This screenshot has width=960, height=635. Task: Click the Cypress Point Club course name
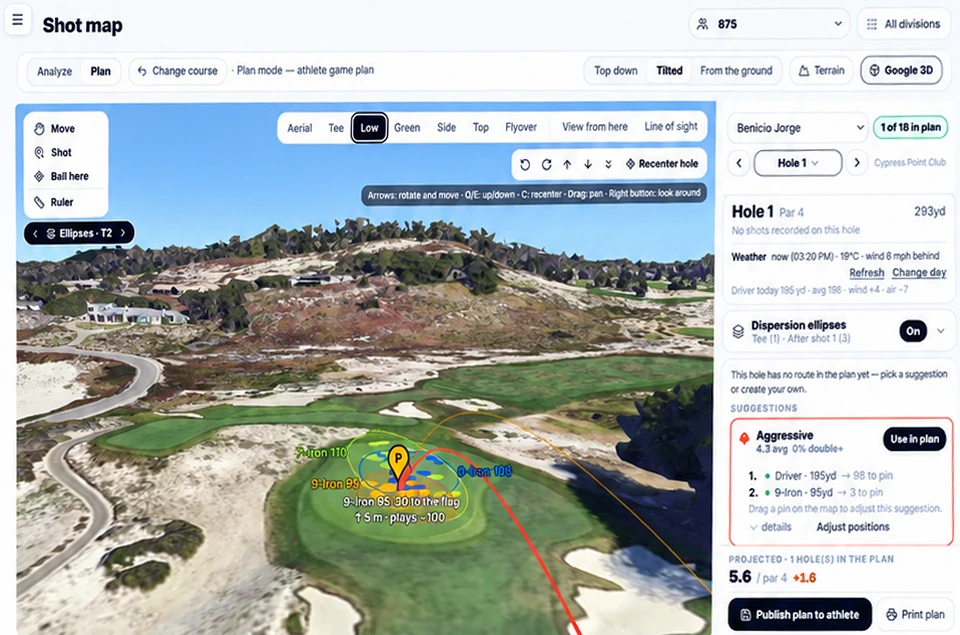910,163
